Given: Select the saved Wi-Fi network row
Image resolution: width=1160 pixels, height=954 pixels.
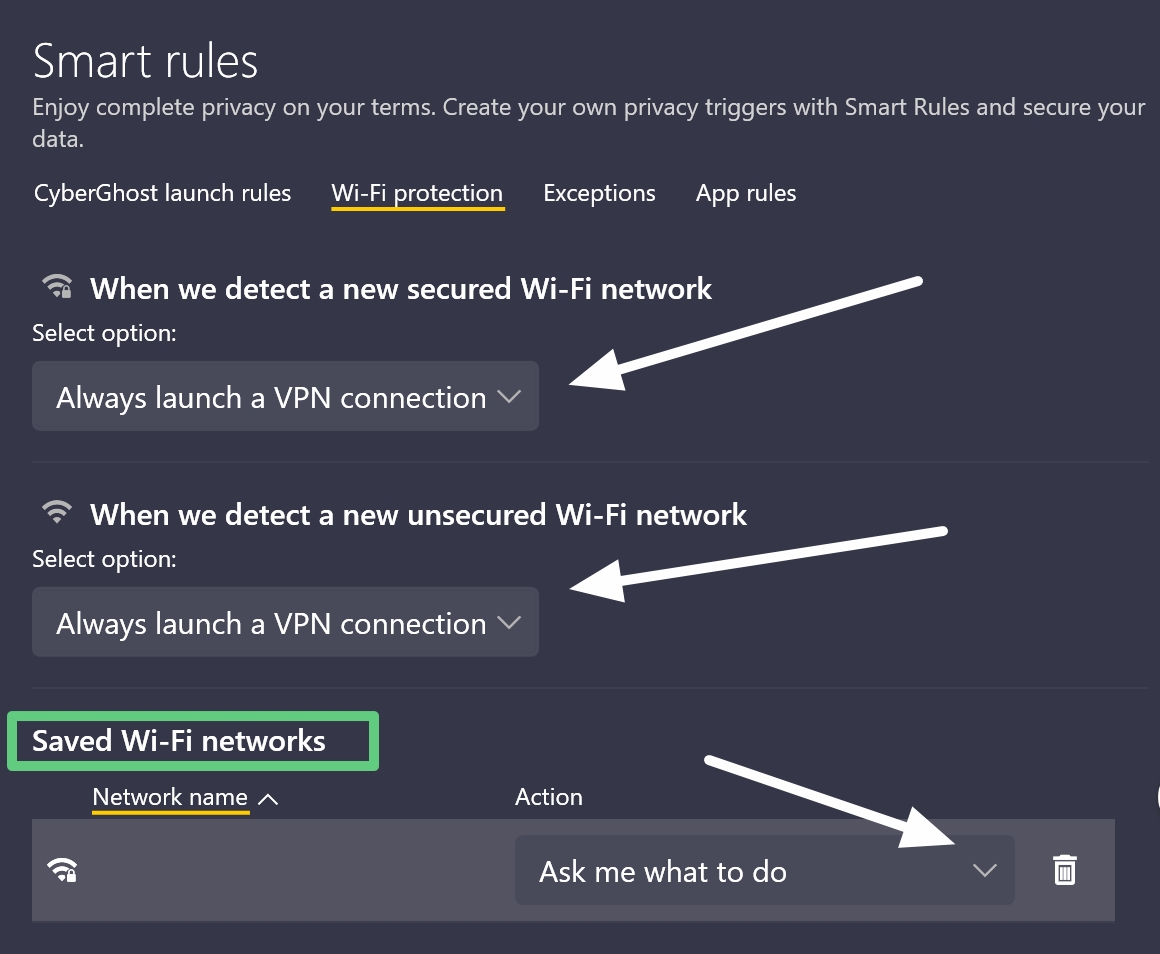Looking at the screenshot, I should click(x=300, y=870).
